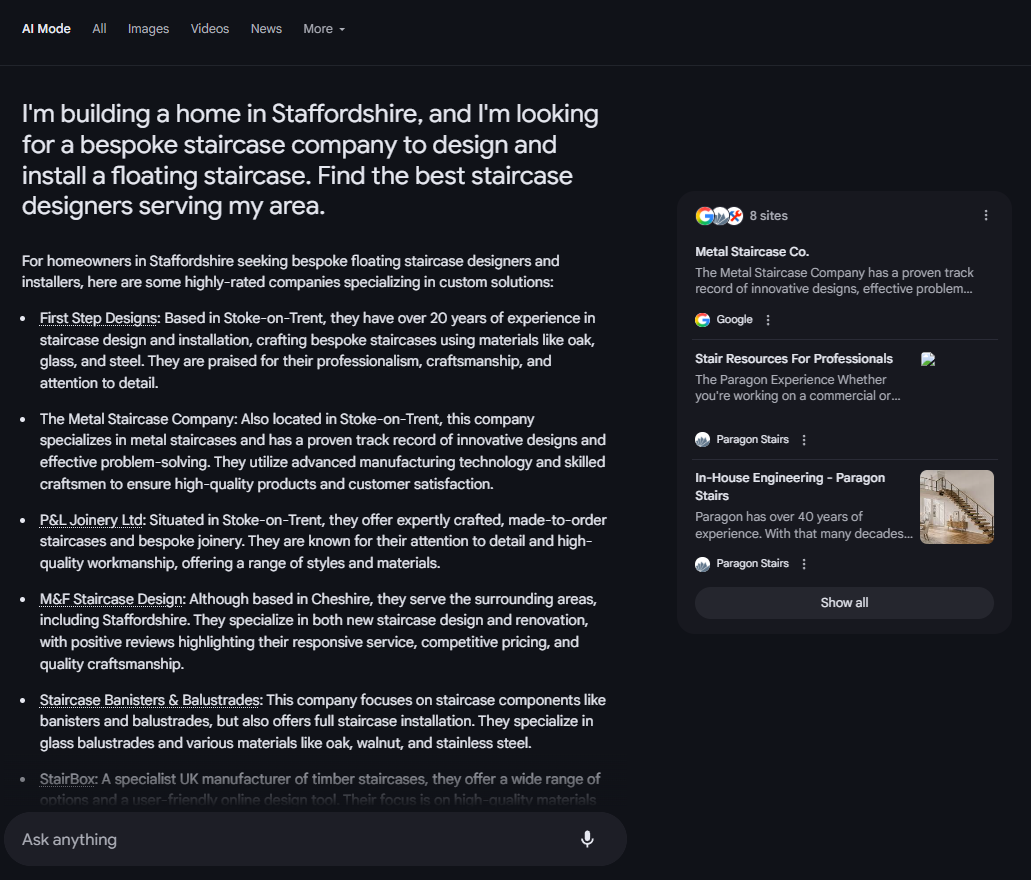Screen dimensions: 1031x880
Task: Open the Metal Staircase Co. source card title
Action: (x=752, y=251)
